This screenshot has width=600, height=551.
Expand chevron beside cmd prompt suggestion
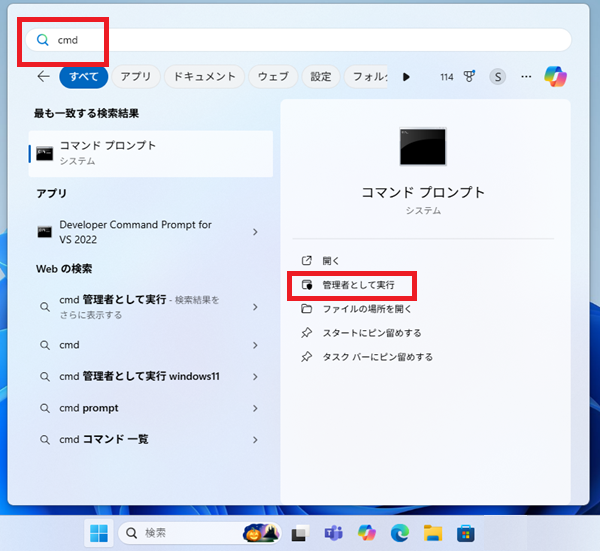coord(255,408)
